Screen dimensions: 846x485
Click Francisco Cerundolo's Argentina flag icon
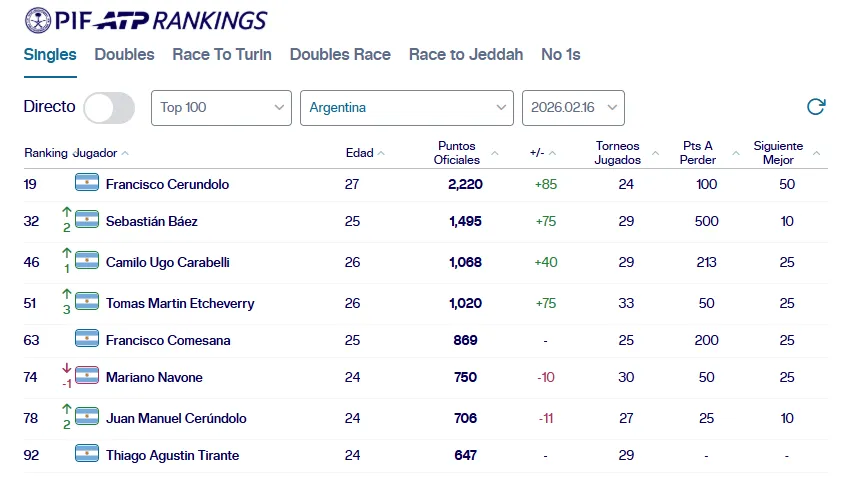87,183
